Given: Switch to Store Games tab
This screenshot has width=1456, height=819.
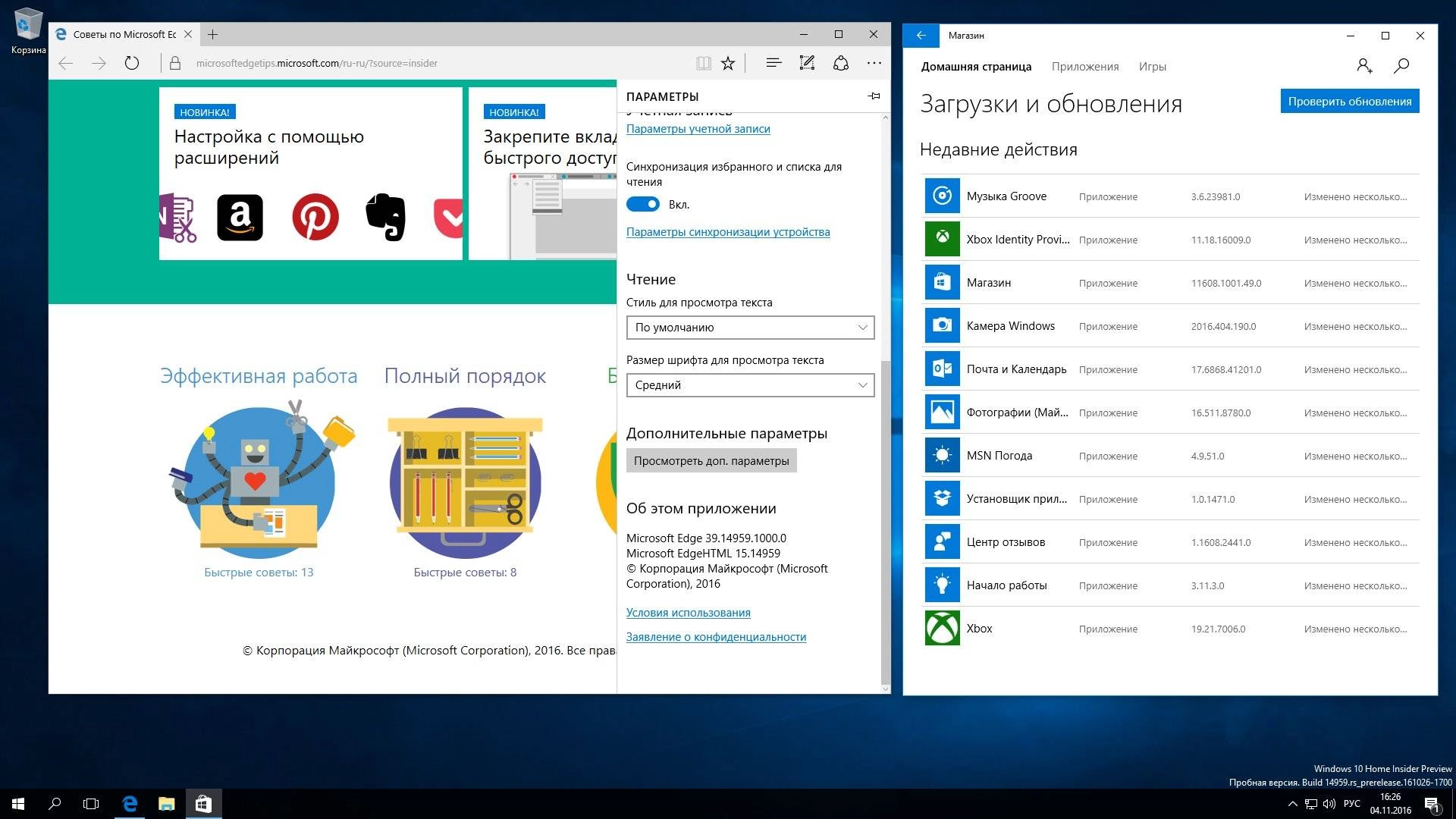Looking at the screenshot, I should [1152, 67].
